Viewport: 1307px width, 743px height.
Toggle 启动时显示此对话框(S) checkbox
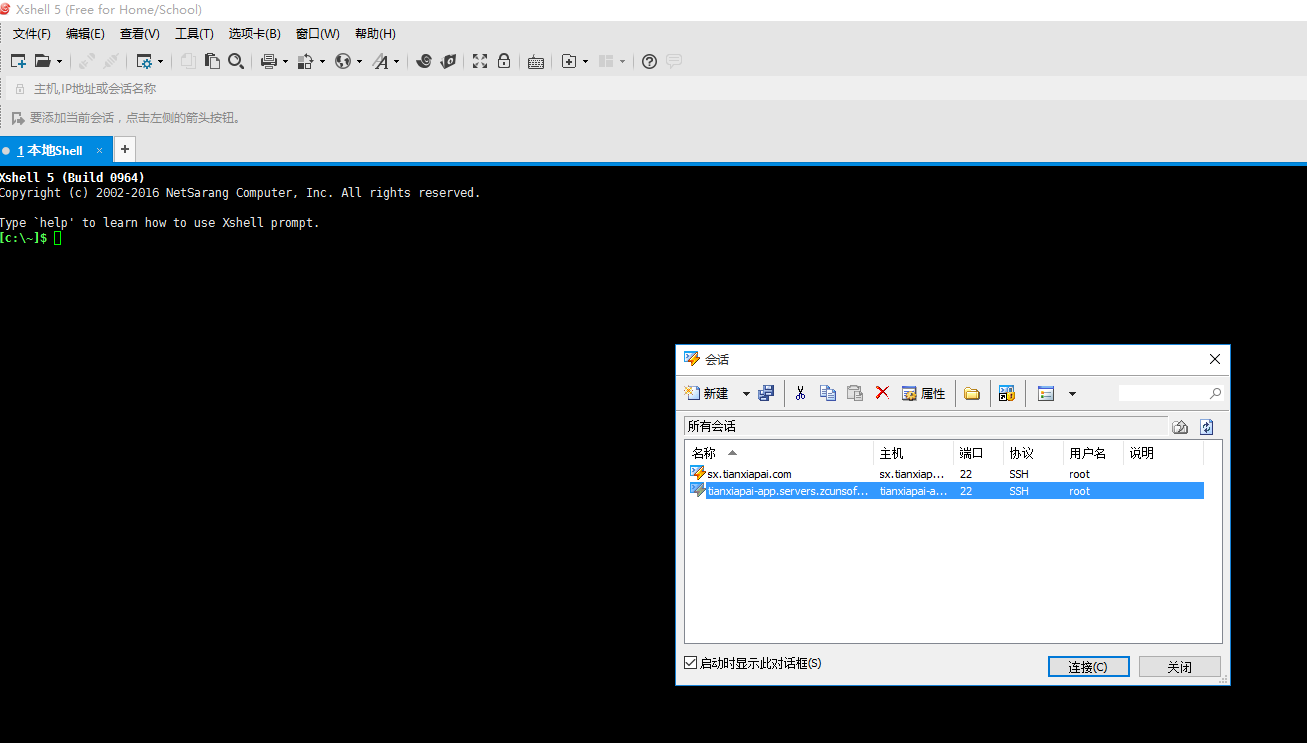tap(690, 663)
